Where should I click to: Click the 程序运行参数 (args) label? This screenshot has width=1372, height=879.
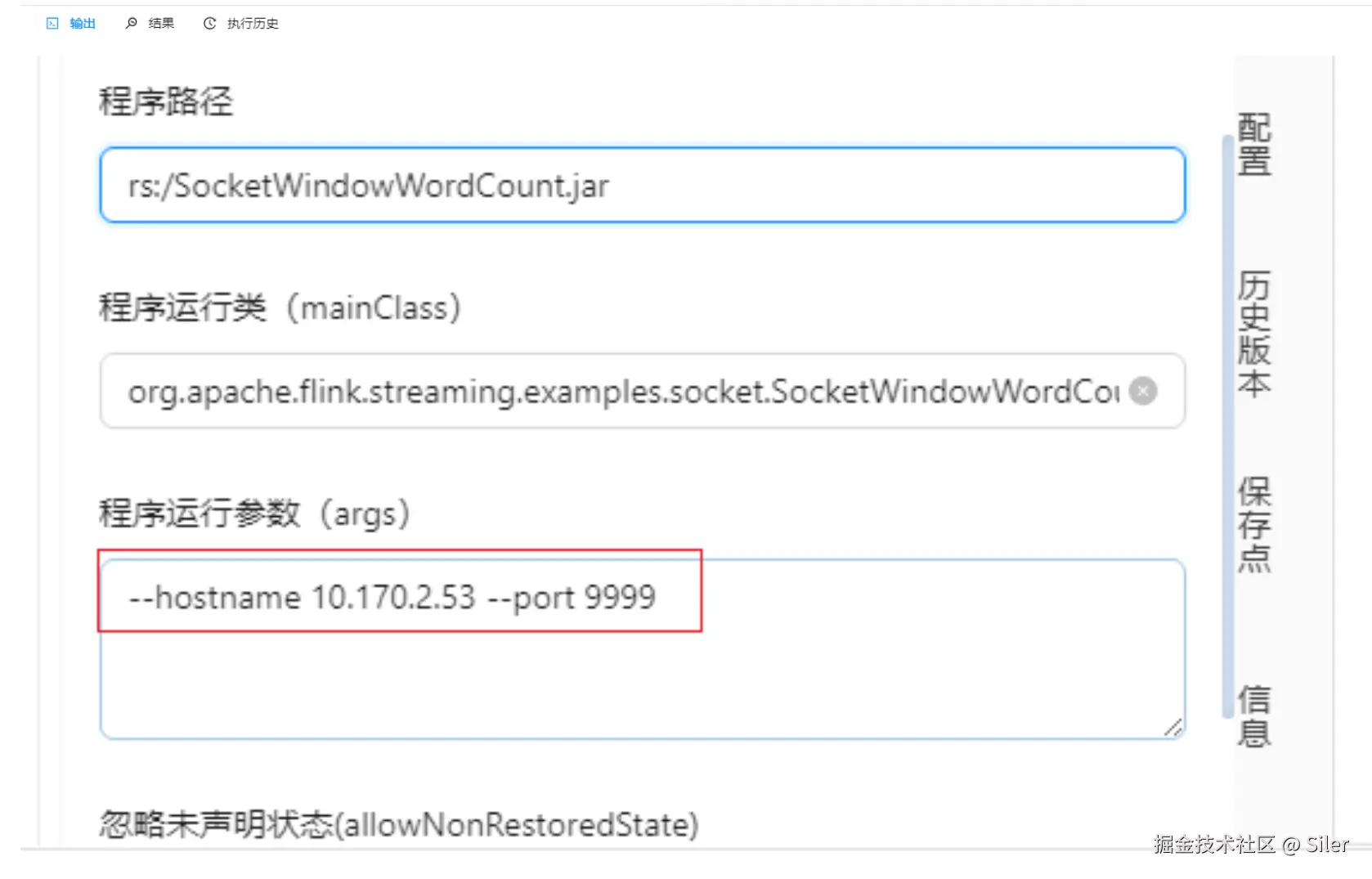254,514
